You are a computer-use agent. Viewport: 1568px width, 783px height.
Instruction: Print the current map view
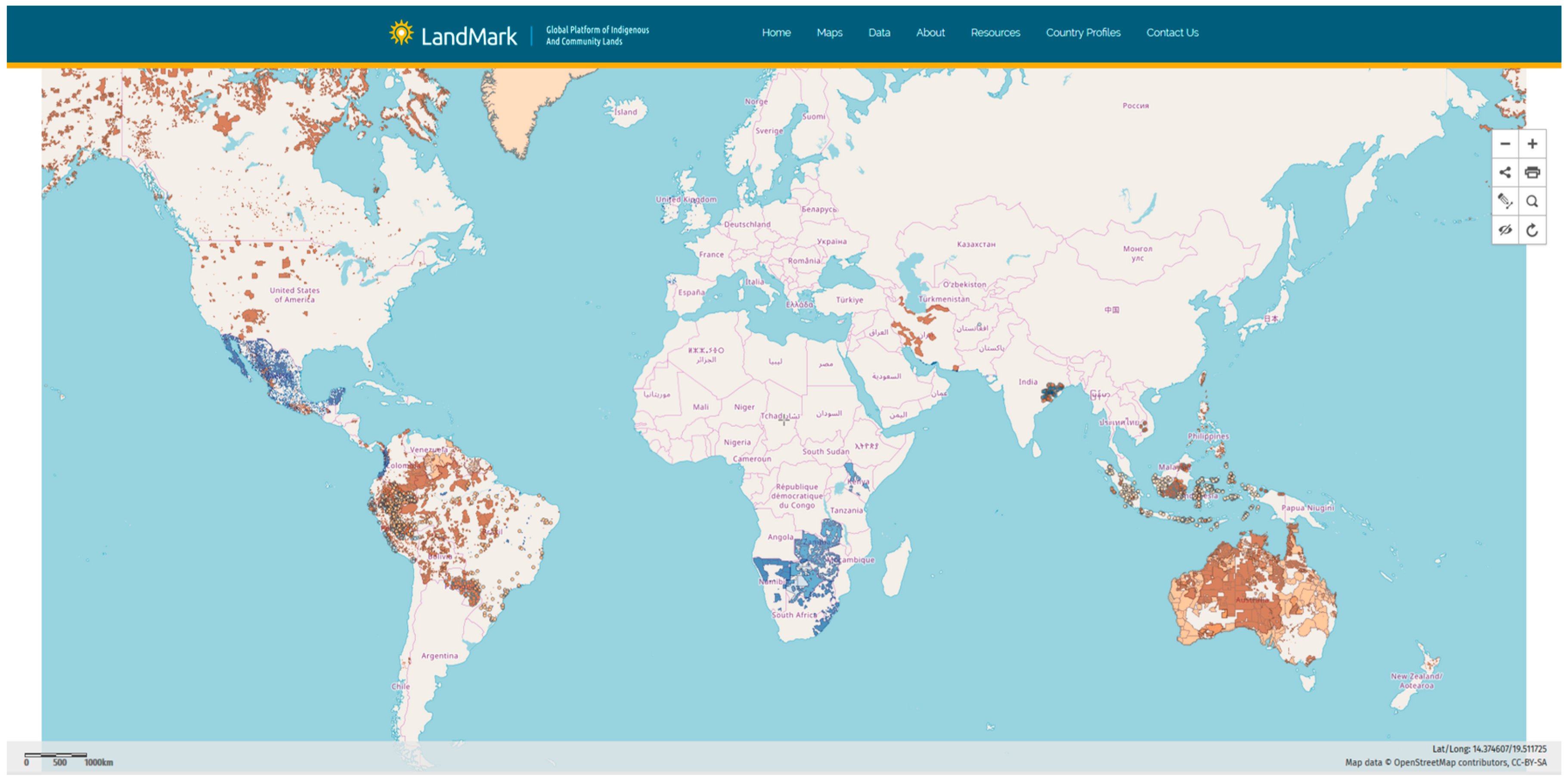coord(1533,172)
